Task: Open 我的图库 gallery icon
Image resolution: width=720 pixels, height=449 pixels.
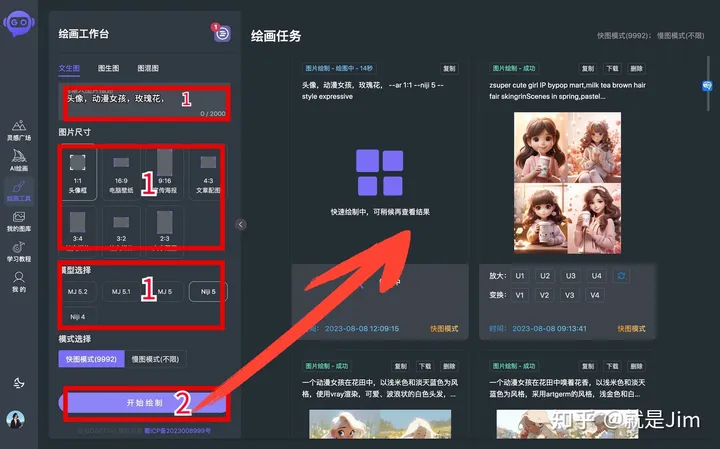Action: click(x=19, y=222)
